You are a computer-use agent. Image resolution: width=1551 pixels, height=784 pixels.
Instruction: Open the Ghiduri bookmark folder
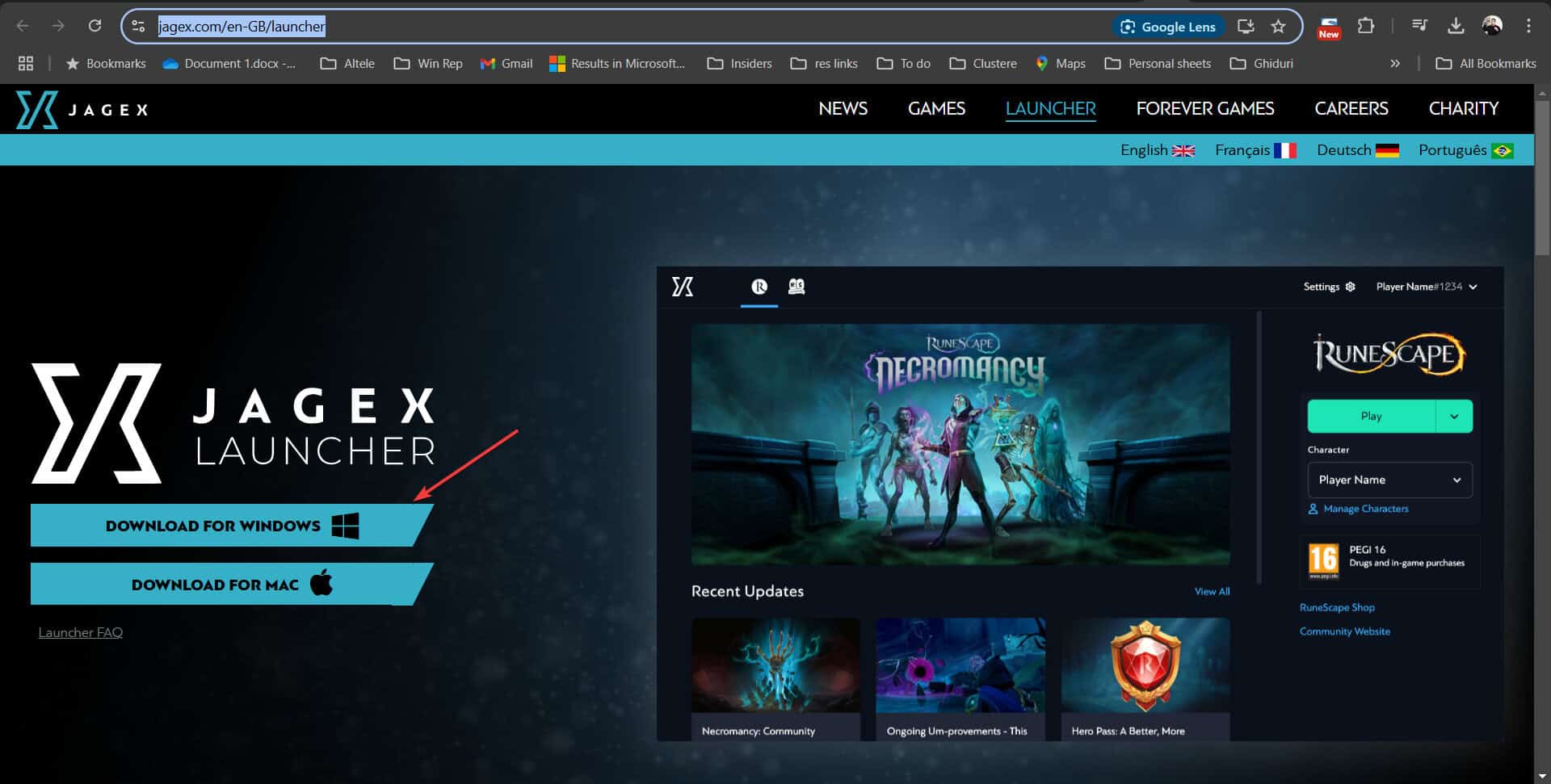1261,63
